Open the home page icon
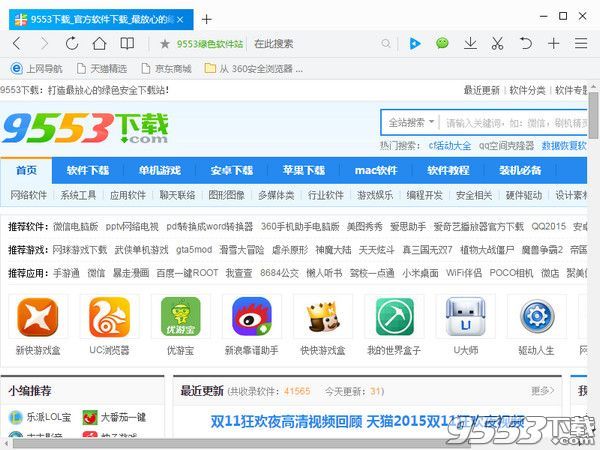 (99, 44)
